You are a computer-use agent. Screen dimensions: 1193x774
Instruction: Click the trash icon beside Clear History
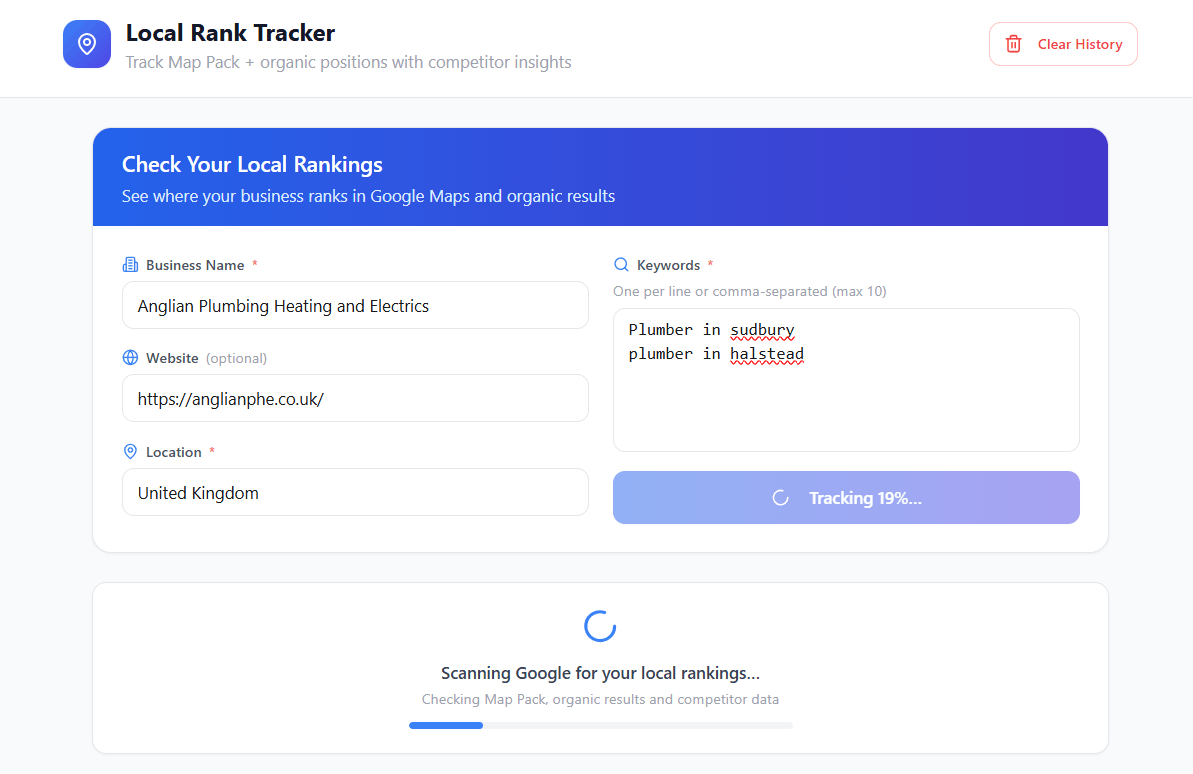click(x=1013, y=44)
